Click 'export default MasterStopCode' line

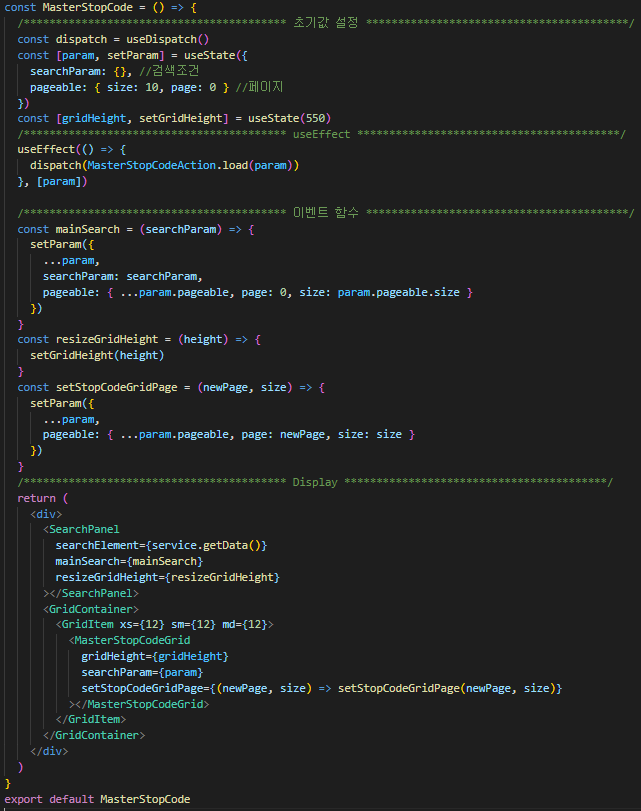pos(97,800)
